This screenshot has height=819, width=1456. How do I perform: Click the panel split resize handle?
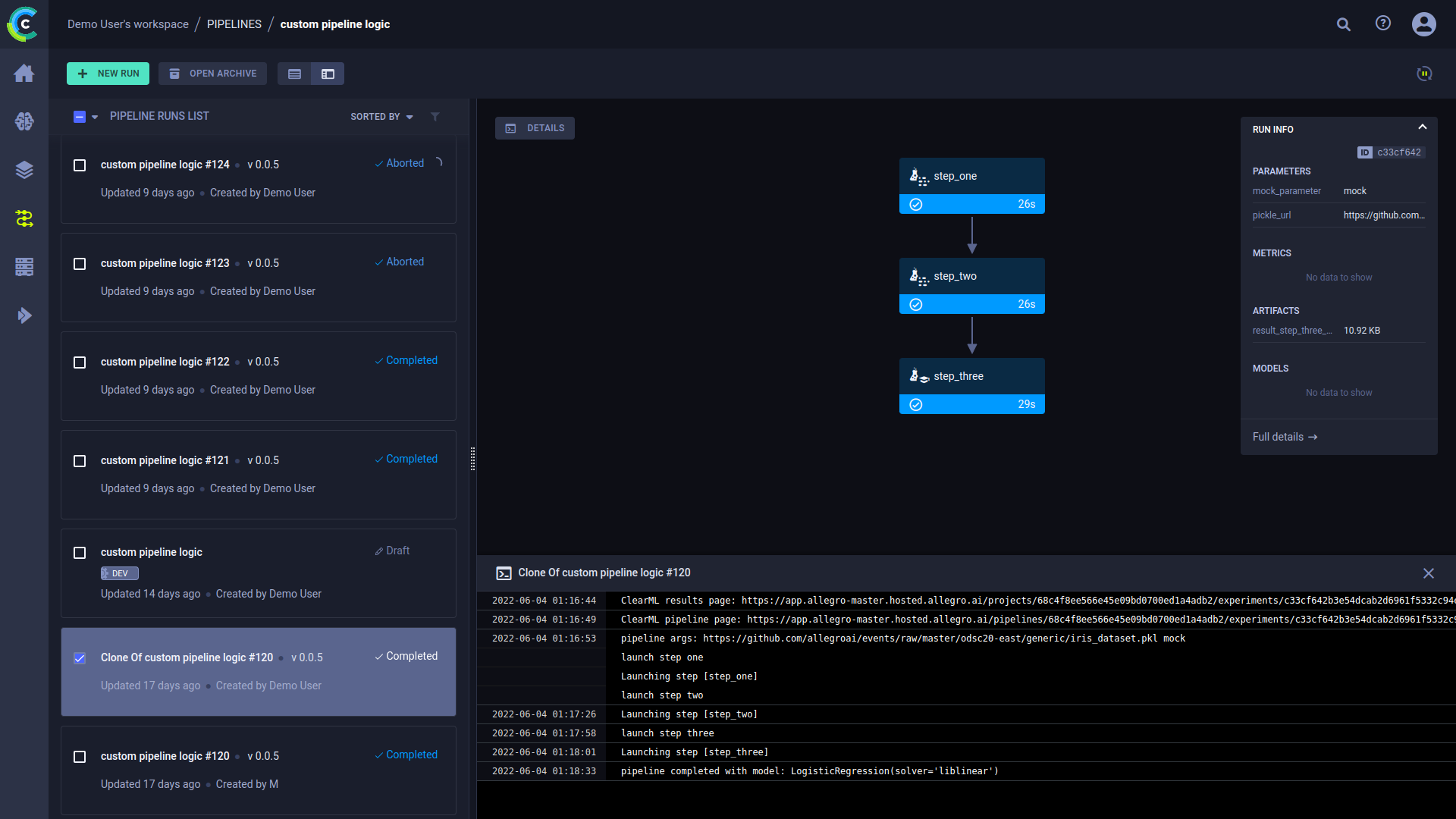pyautogui.click(x=473, y=459)
